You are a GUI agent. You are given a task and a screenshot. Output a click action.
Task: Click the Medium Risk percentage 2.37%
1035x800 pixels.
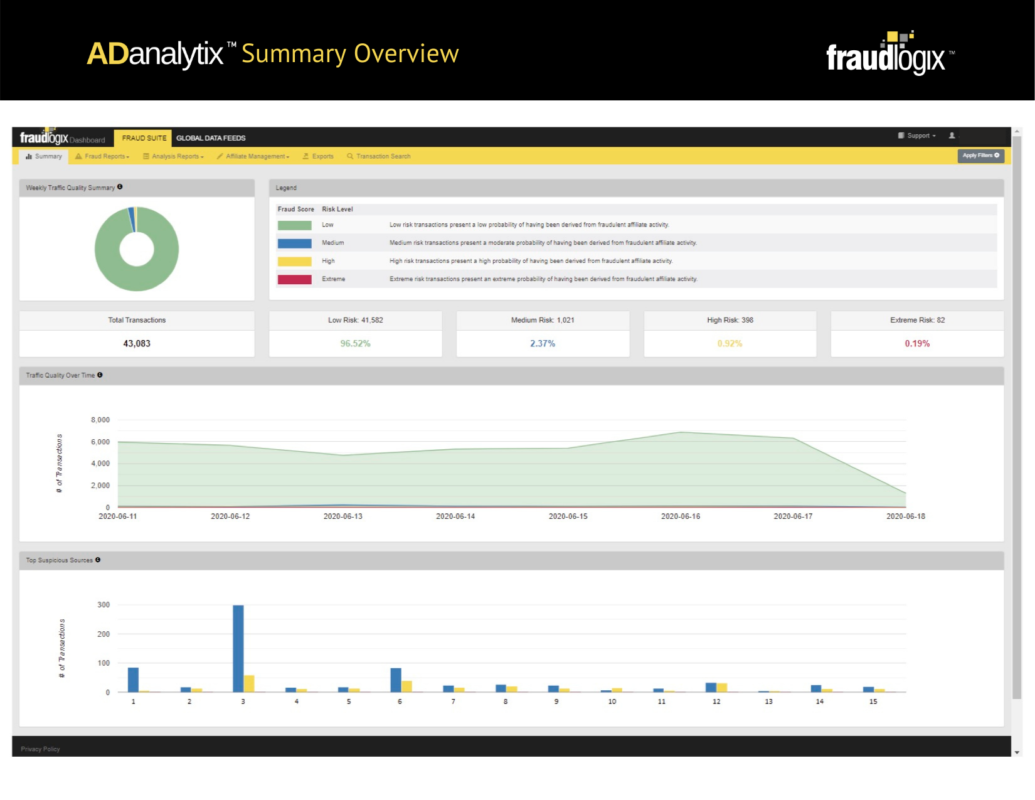(543, 344)
